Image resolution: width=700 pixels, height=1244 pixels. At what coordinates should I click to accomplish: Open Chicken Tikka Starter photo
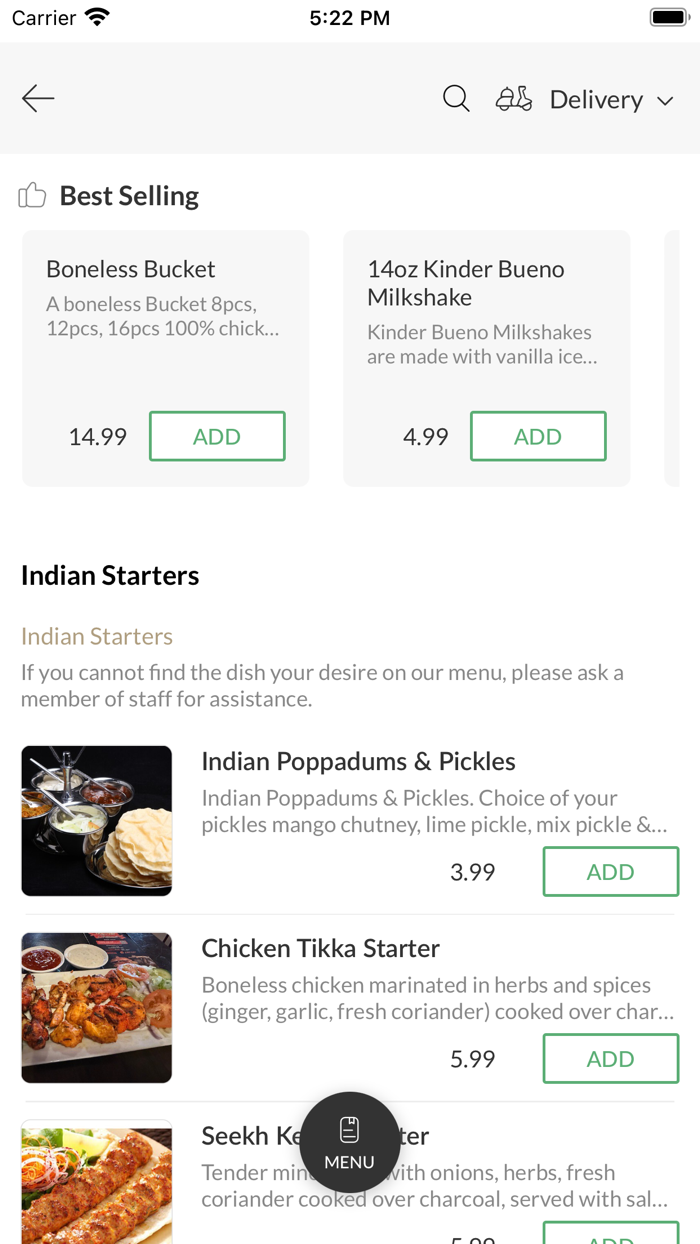[97, 1007]
